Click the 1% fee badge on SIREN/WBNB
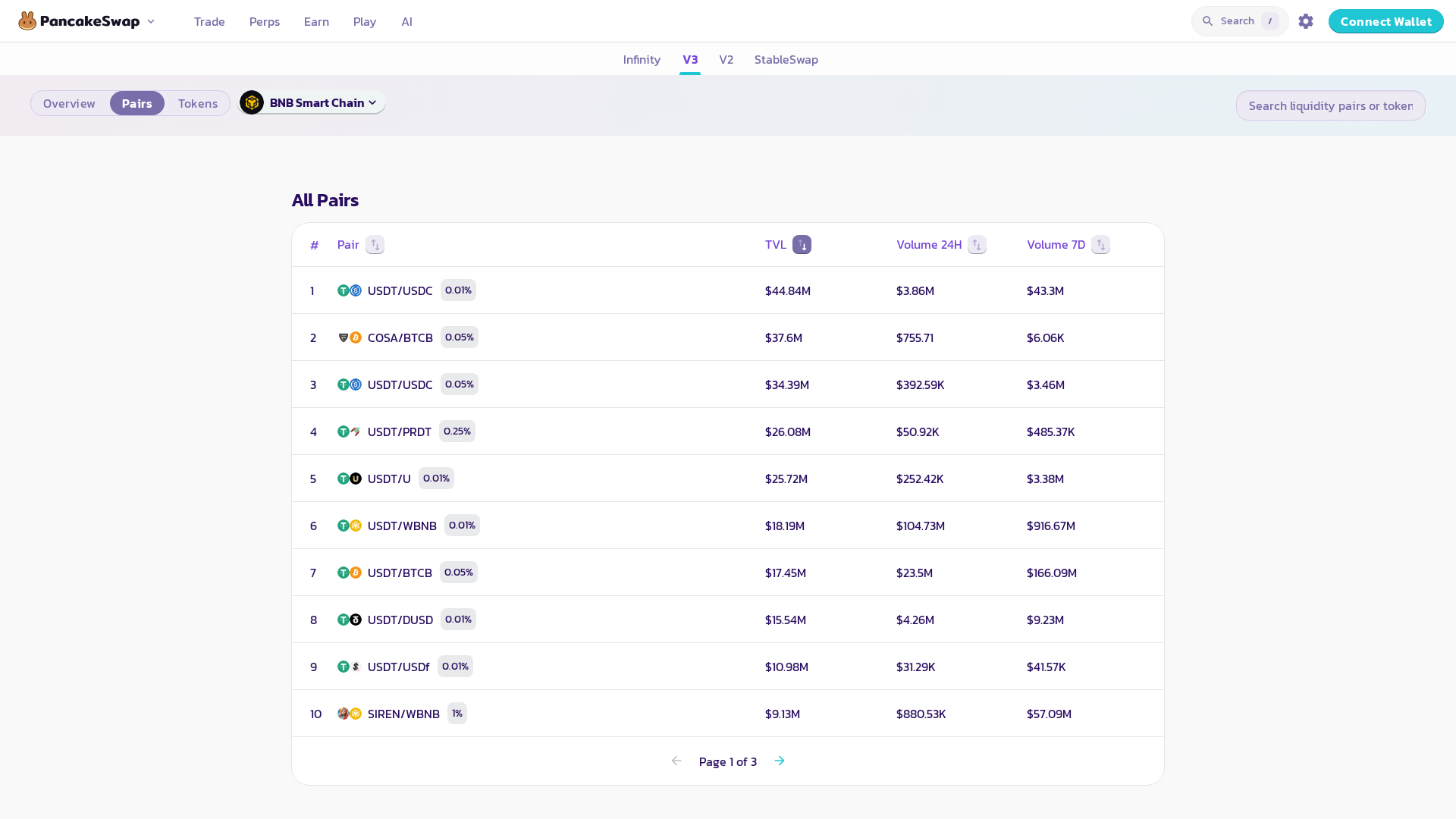The width and height of the screenshot is (1456, 819). click(x=457, y=714)
